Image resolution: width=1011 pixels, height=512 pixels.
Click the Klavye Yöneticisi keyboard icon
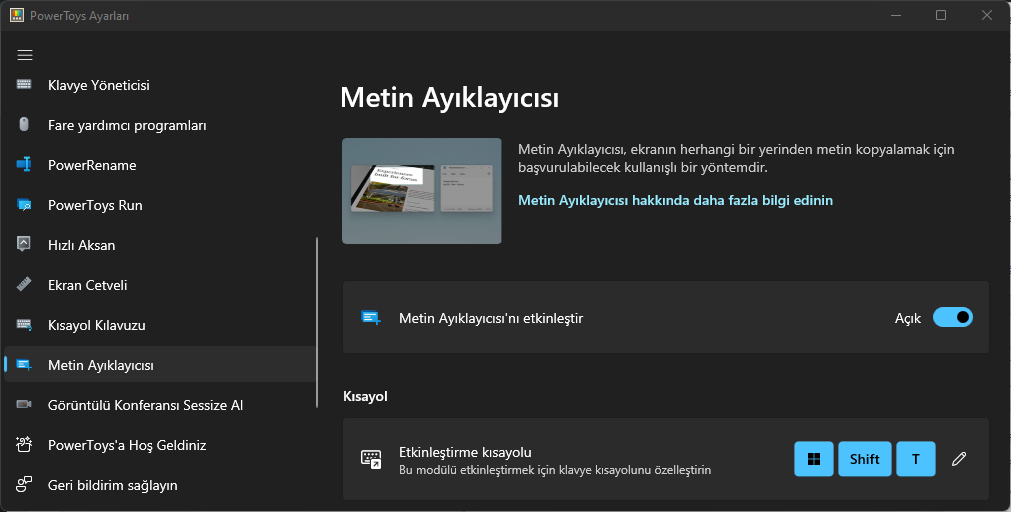point(24,84)
